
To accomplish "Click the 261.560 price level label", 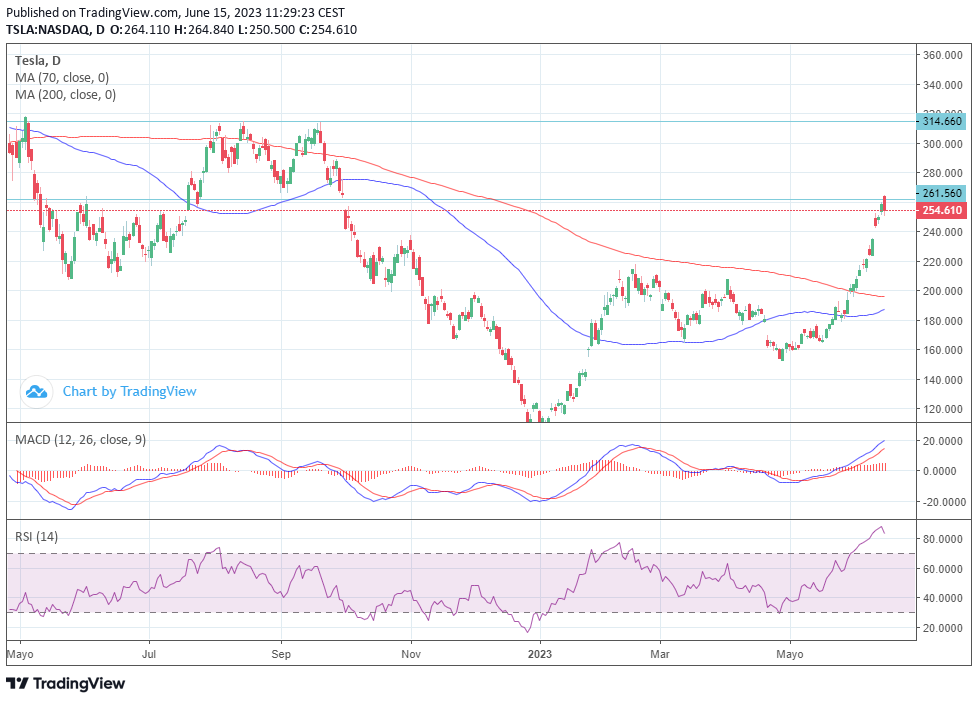I will (x=942, y=193).
